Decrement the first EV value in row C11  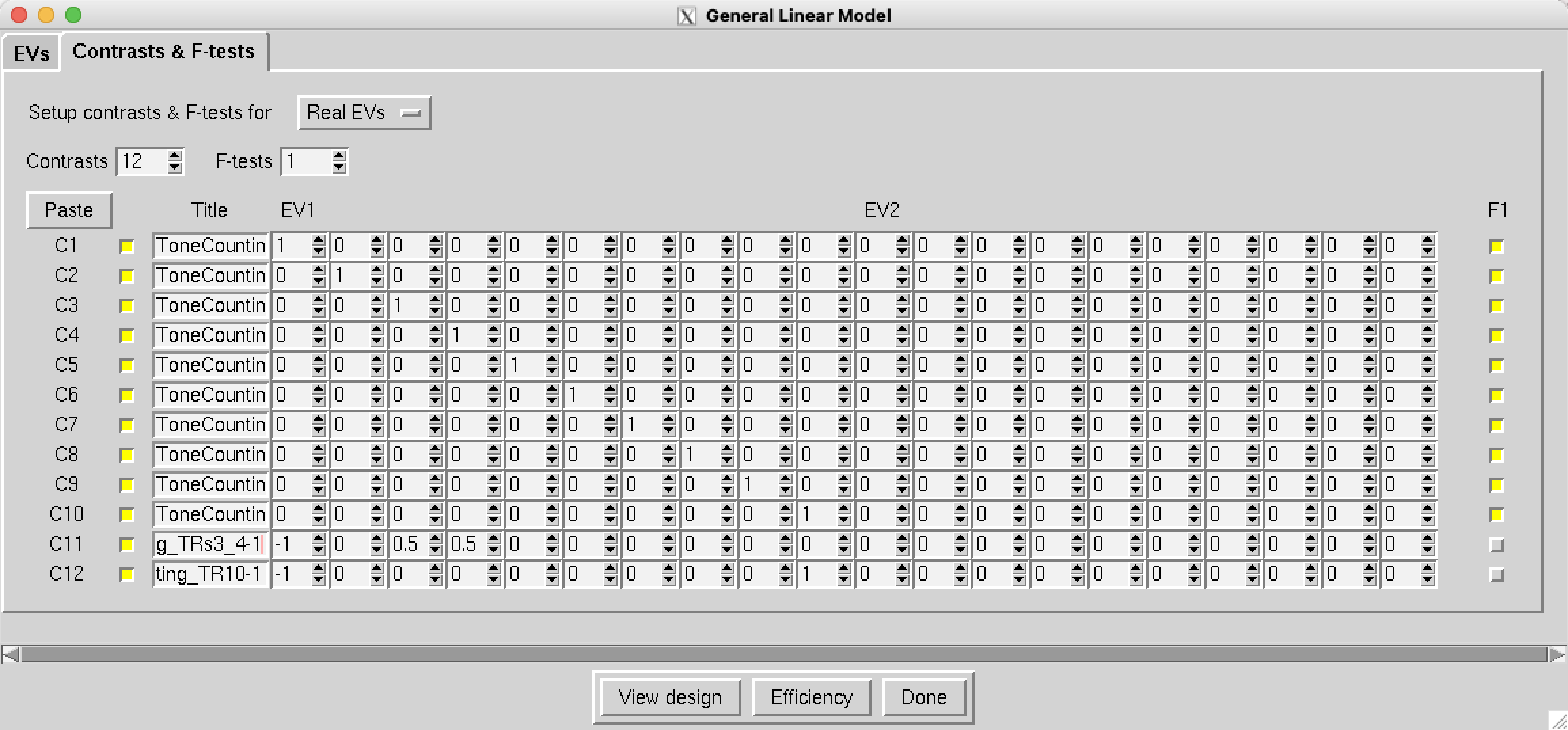coord(318,550)
